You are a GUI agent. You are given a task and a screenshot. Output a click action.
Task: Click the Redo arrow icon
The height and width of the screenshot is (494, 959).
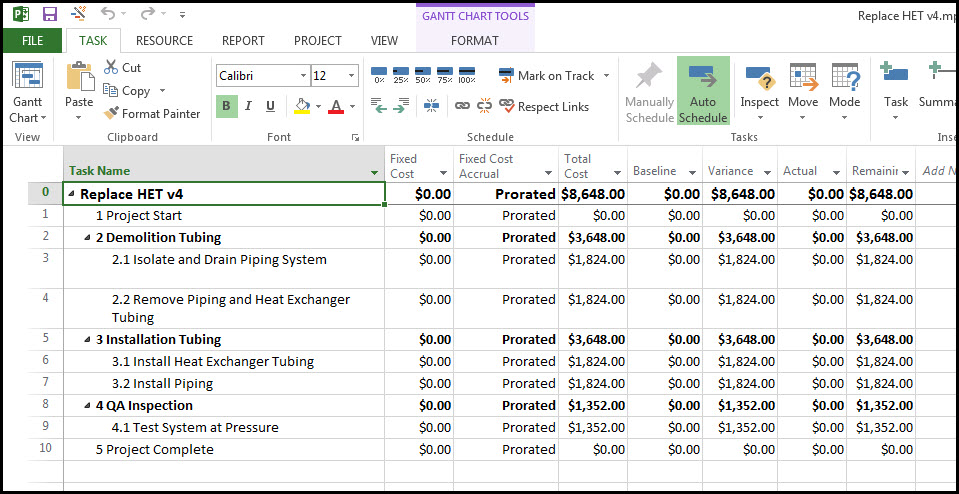pyautogui.click(x=147, y=13)
